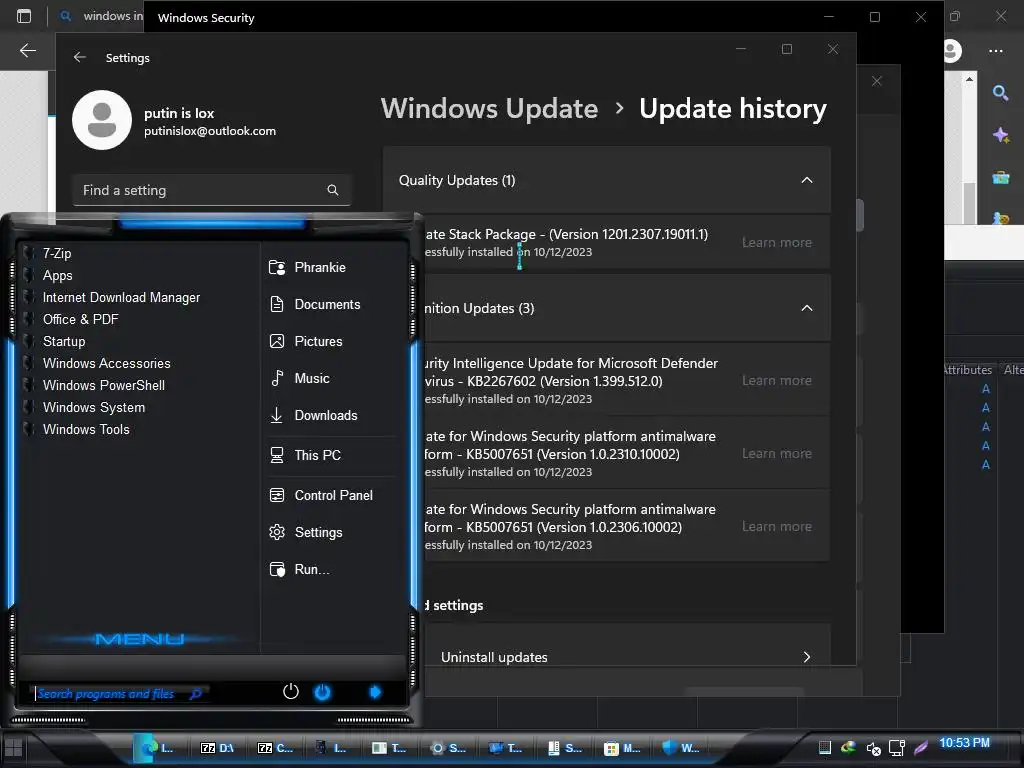Click the Edge profile avatar icon
Viewport: 1024px width, 768px height.
coord(952,50)
